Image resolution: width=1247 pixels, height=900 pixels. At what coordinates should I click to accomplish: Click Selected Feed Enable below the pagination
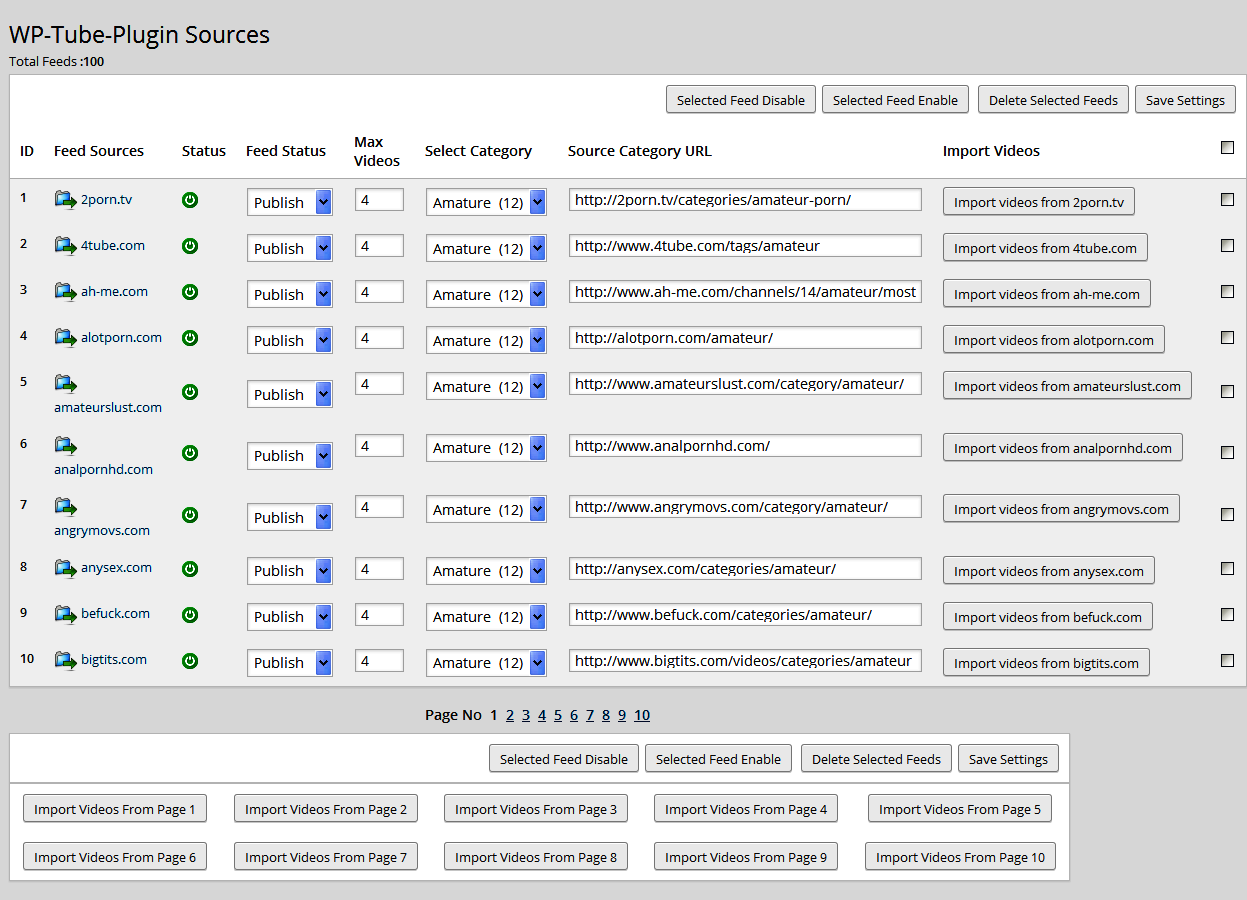(718, 759)
